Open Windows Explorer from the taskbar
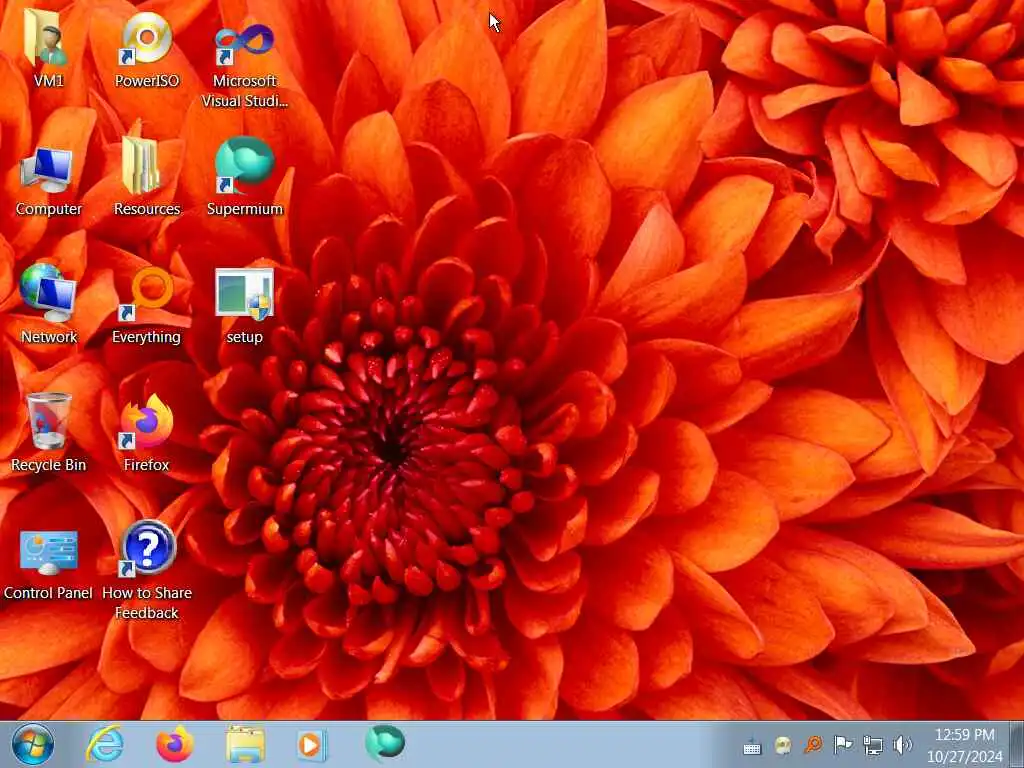 [x=246, y=744]
